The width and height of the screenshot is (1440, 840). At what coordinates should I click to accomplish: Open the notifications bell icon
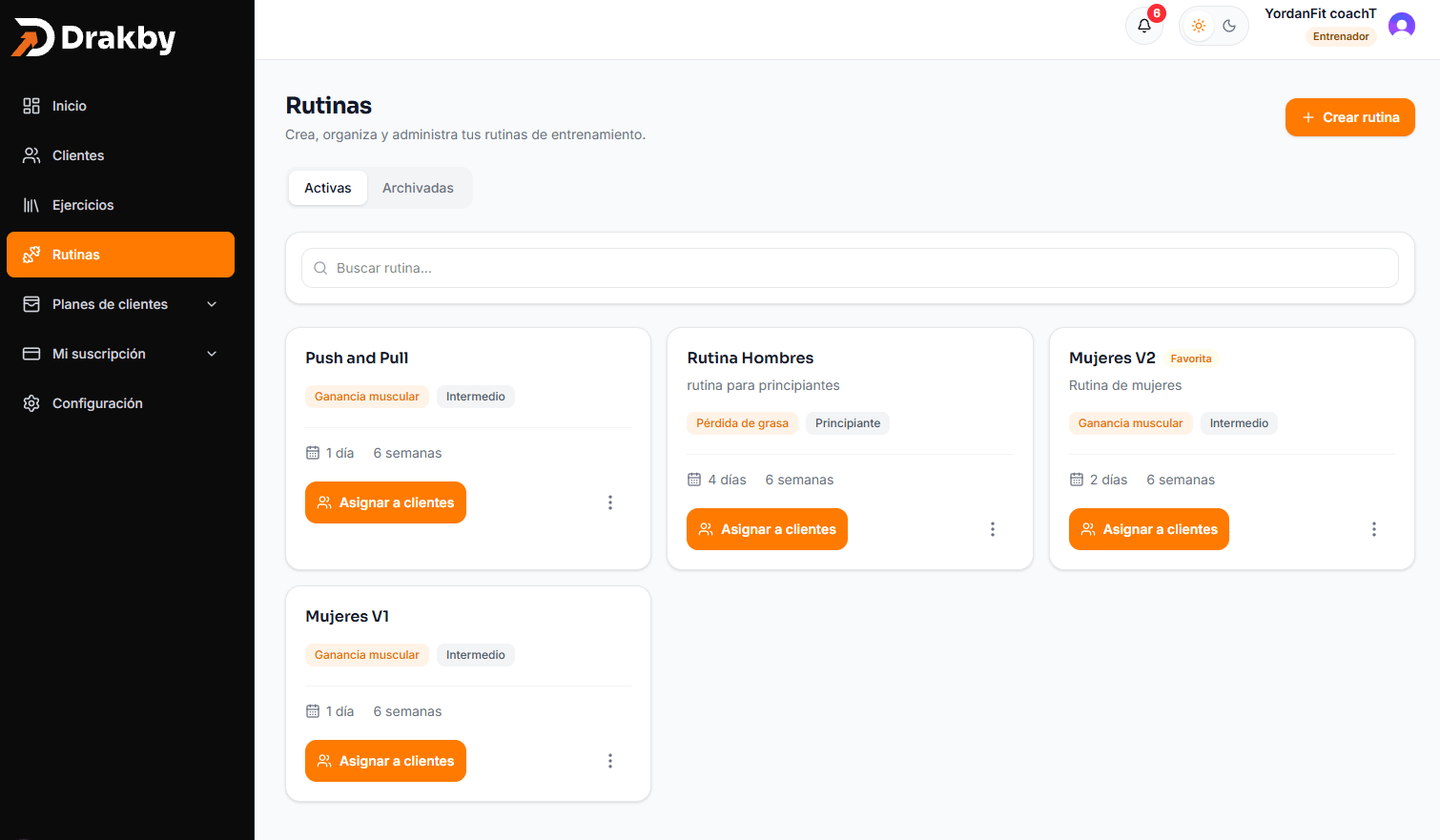[x=1143, y=26]
